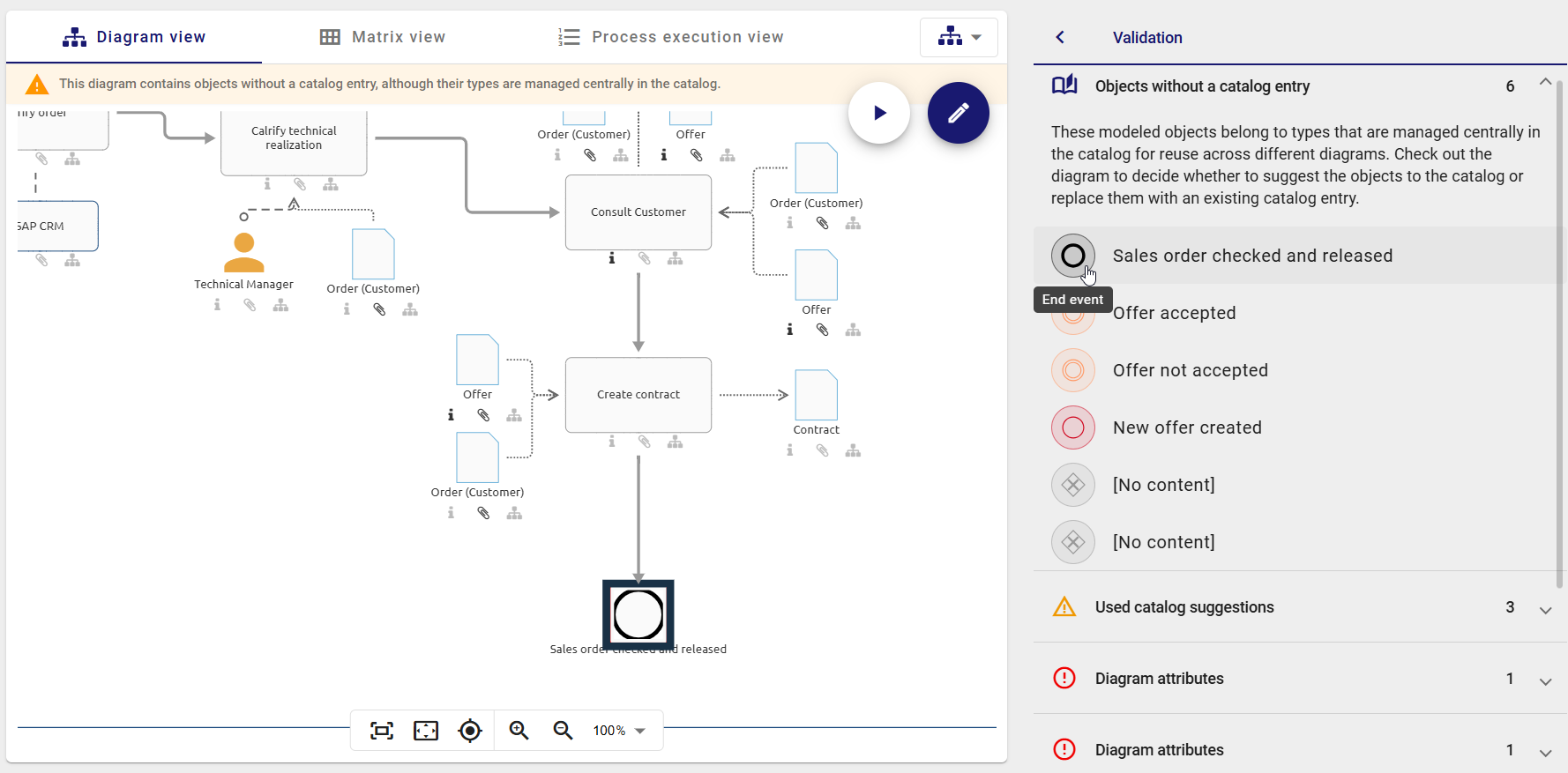Click the Used catalog suggestions warning icon
Viewport: 1568px width, 773px height.
[x=1064, y=606]
